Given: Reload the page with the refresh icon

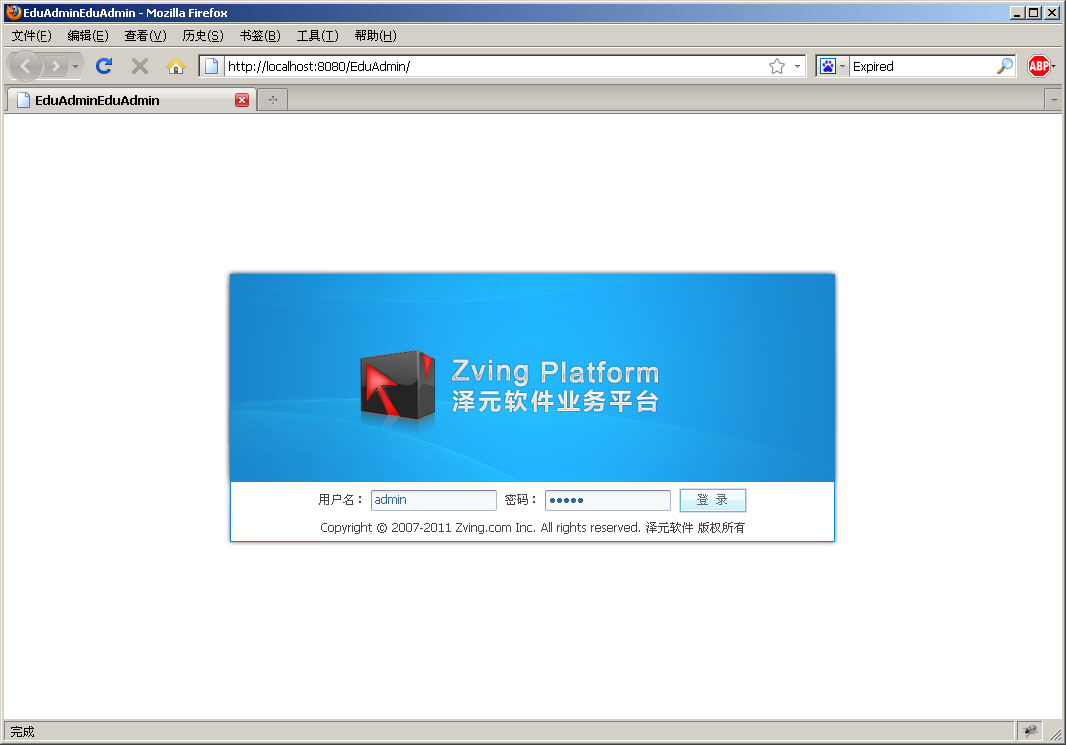Looking at the screenshot, I should 104,66.
